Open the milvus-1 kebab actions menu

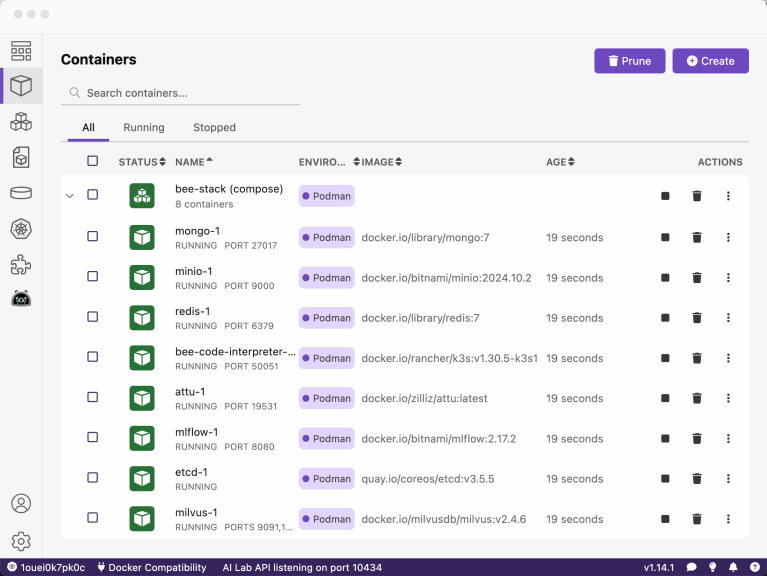click(x=728, y=519)
